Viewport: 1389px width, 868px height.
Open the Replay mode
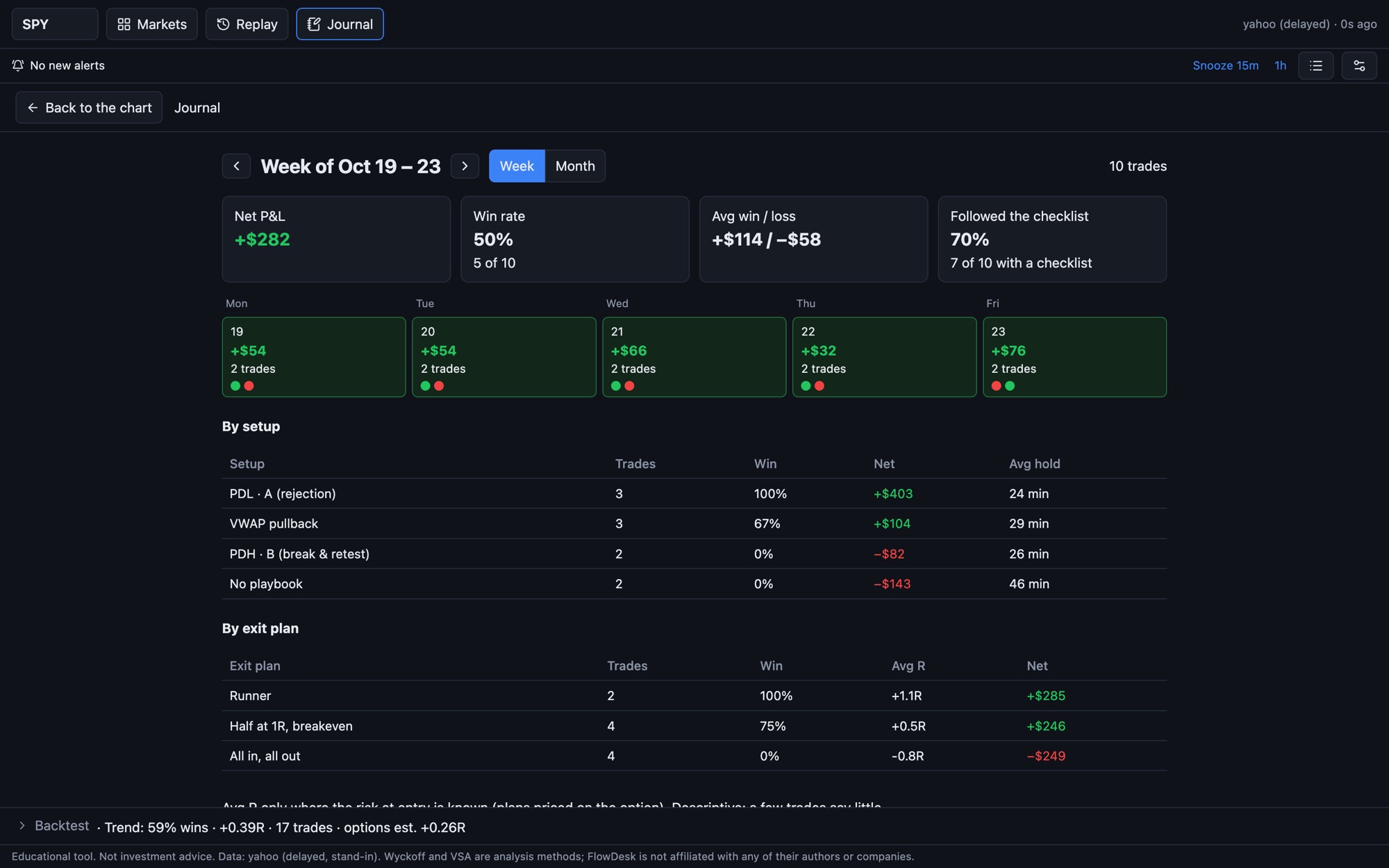tap(247, 24)
